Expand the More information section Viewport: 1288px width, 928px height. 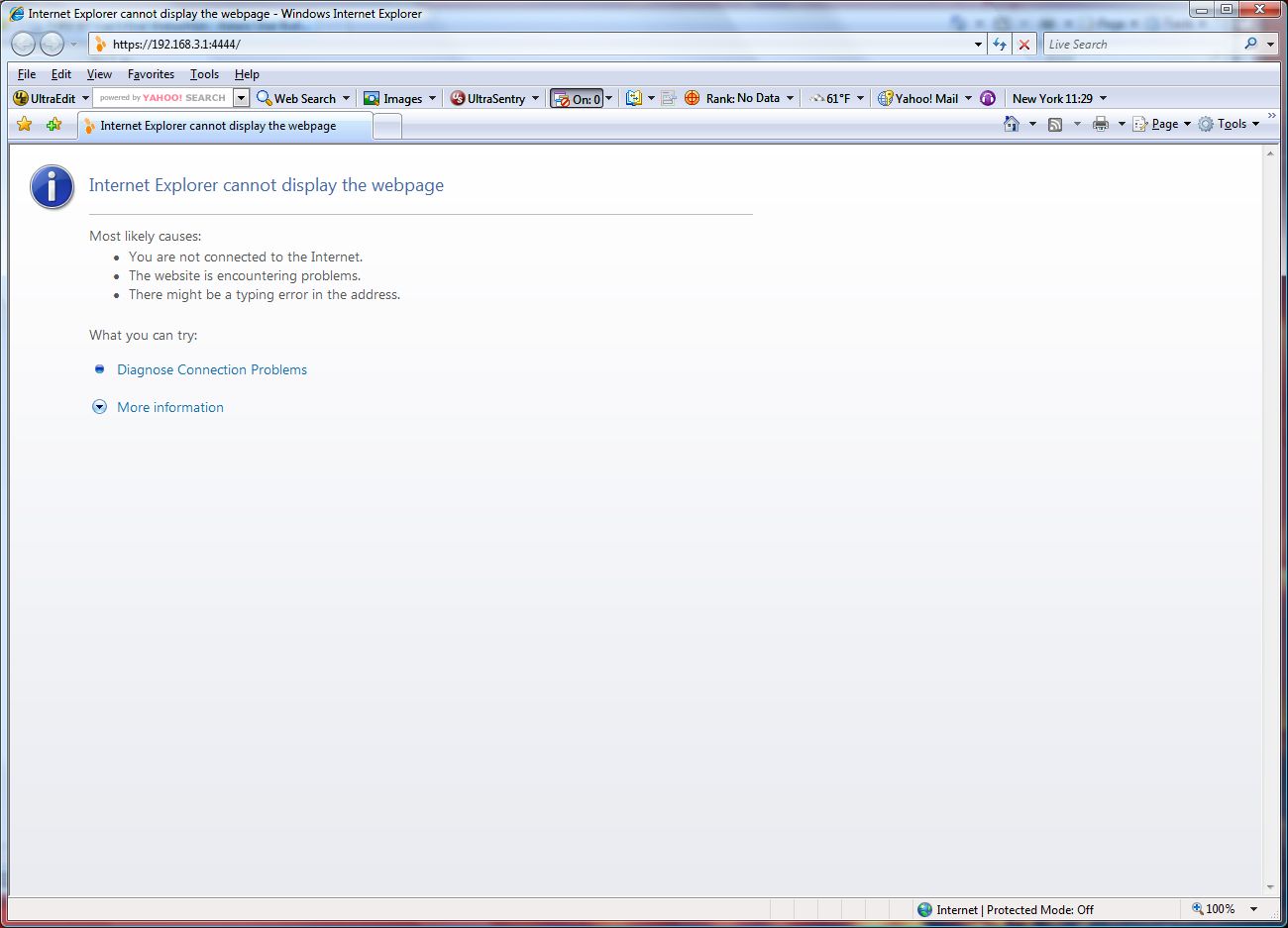pos(169,407)
